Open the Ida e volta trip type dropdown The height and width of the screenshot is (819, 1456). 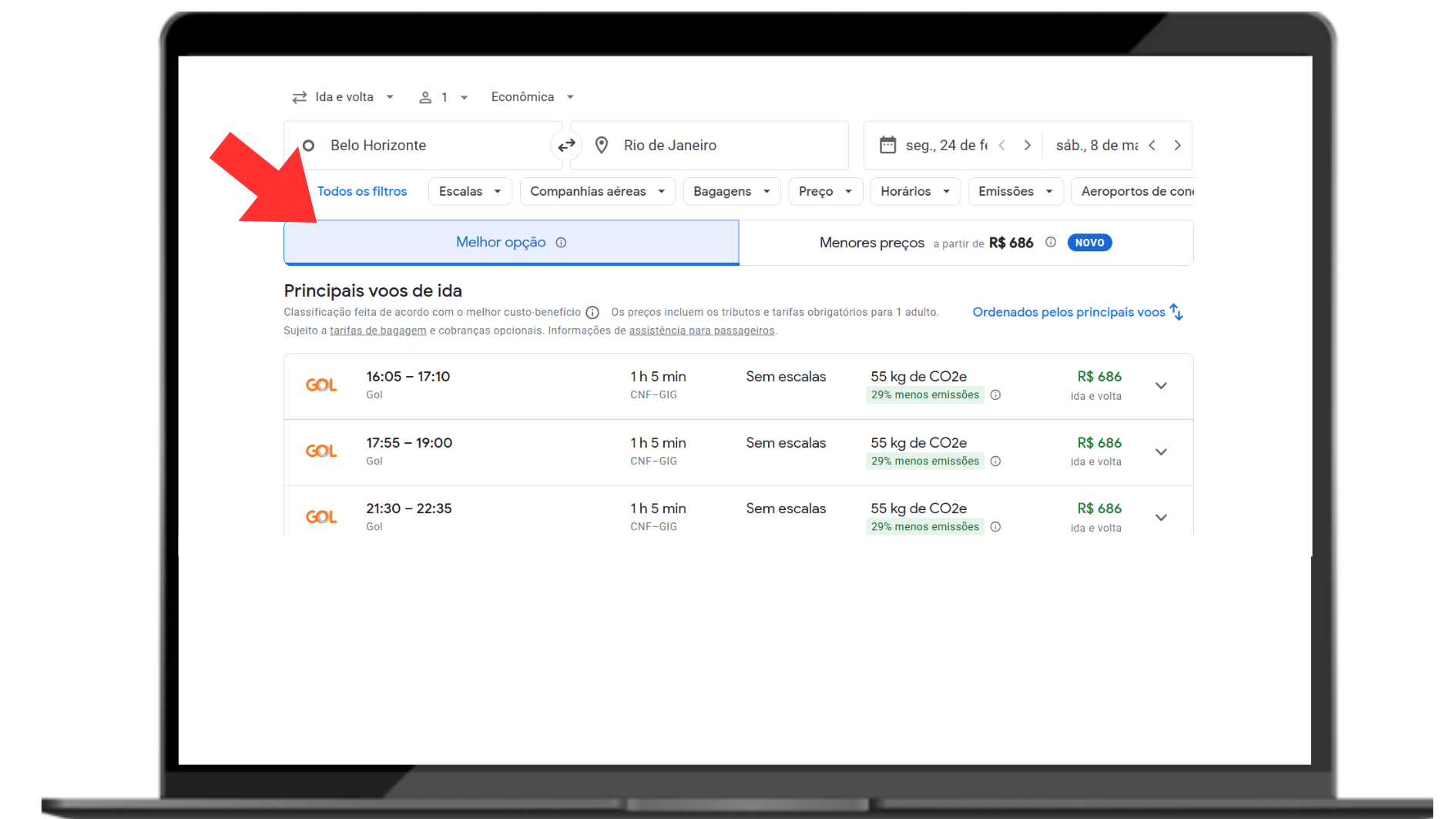(x=344, y=97)
